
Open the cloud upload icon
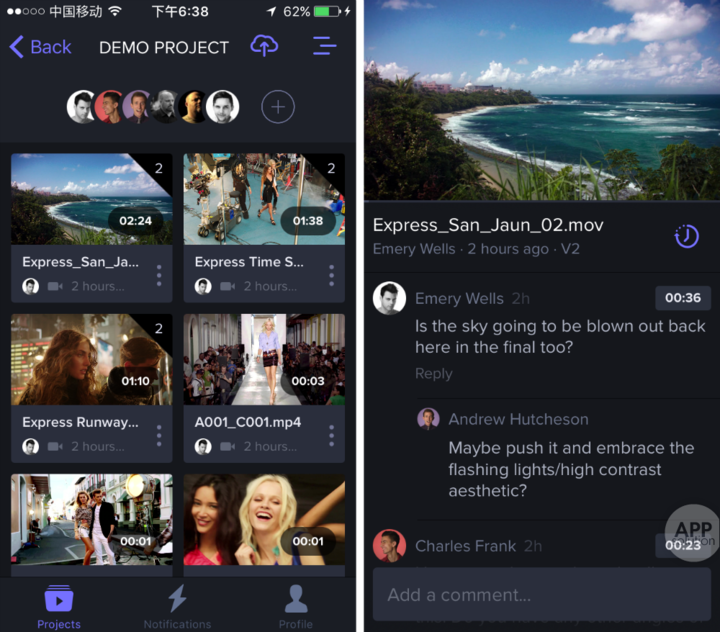264,46
